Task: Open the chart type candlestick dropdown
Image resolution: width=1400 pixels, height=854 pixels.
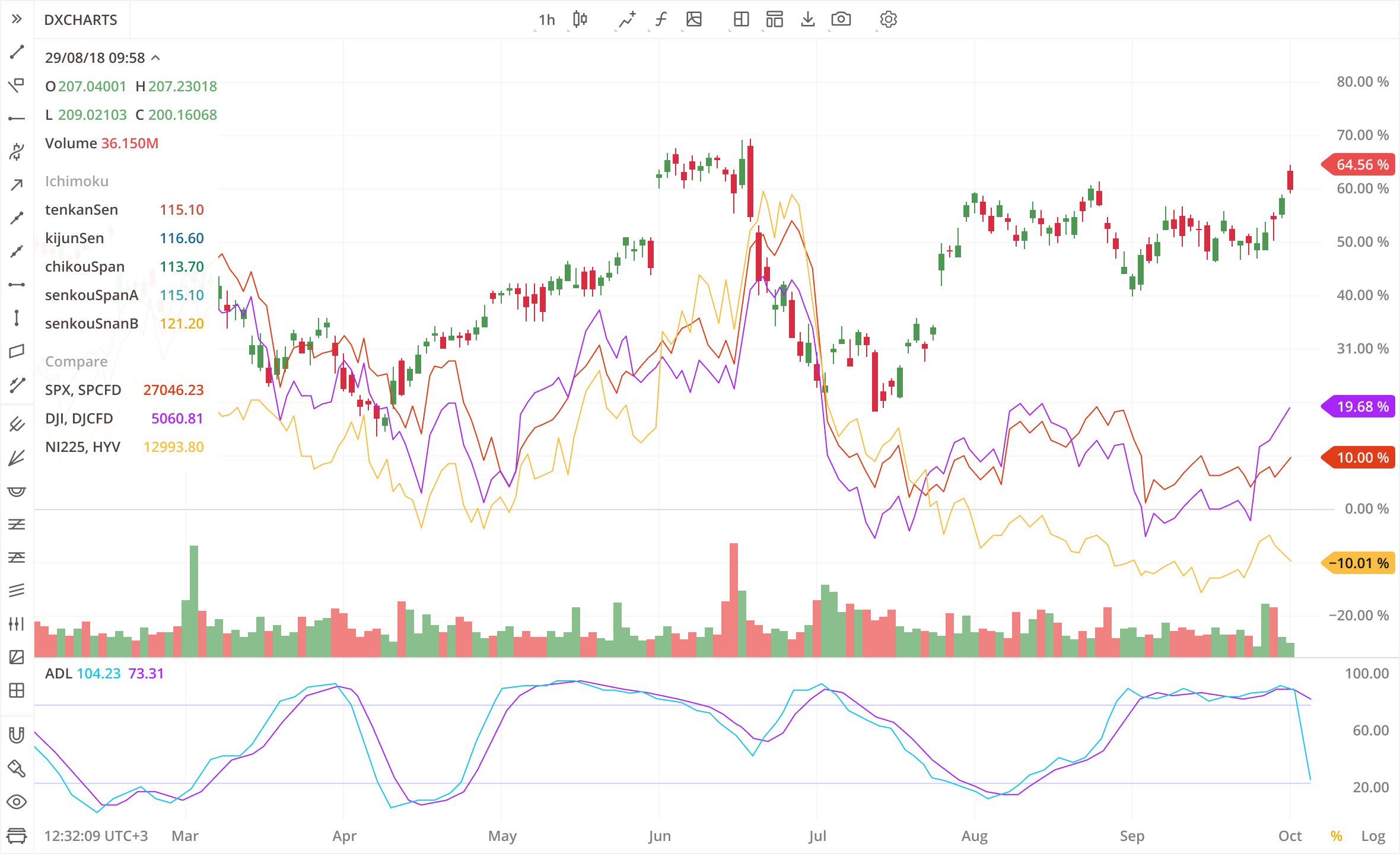Action: [579, 20]
